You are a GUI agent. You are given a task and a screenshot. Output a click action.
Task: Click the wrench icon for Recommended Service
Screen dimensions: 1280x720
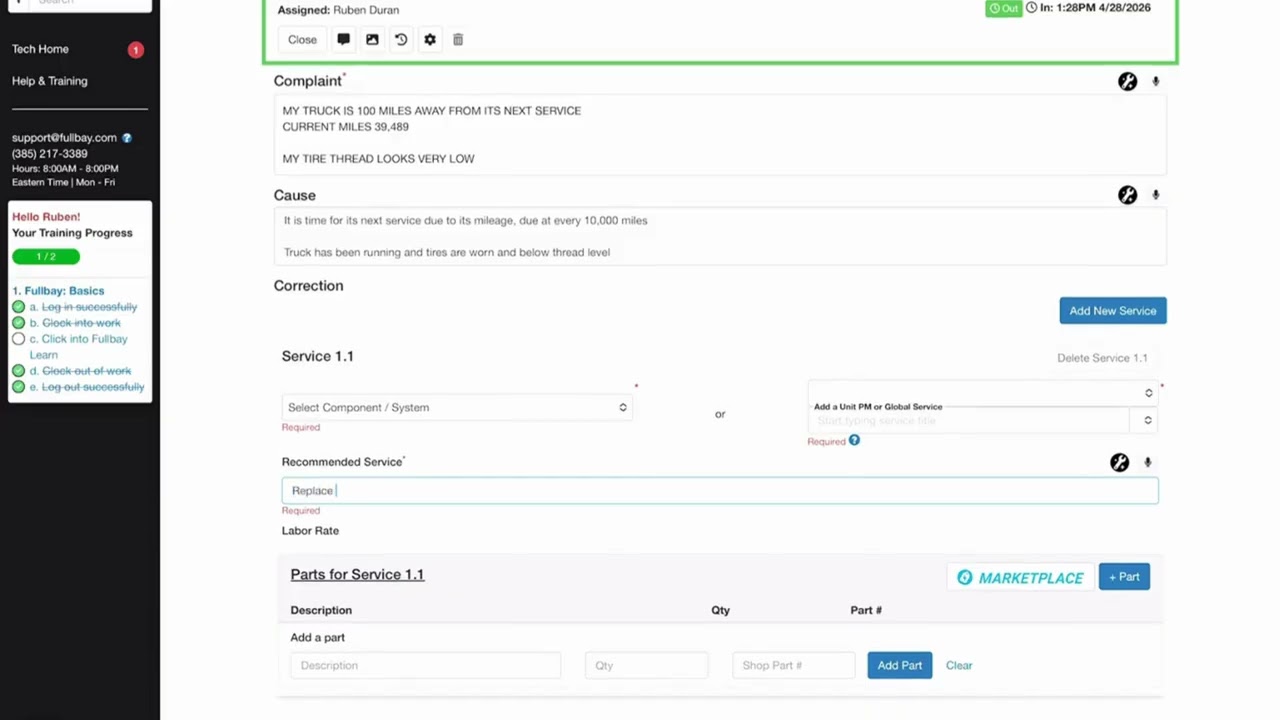click(x=1119, y=462)
